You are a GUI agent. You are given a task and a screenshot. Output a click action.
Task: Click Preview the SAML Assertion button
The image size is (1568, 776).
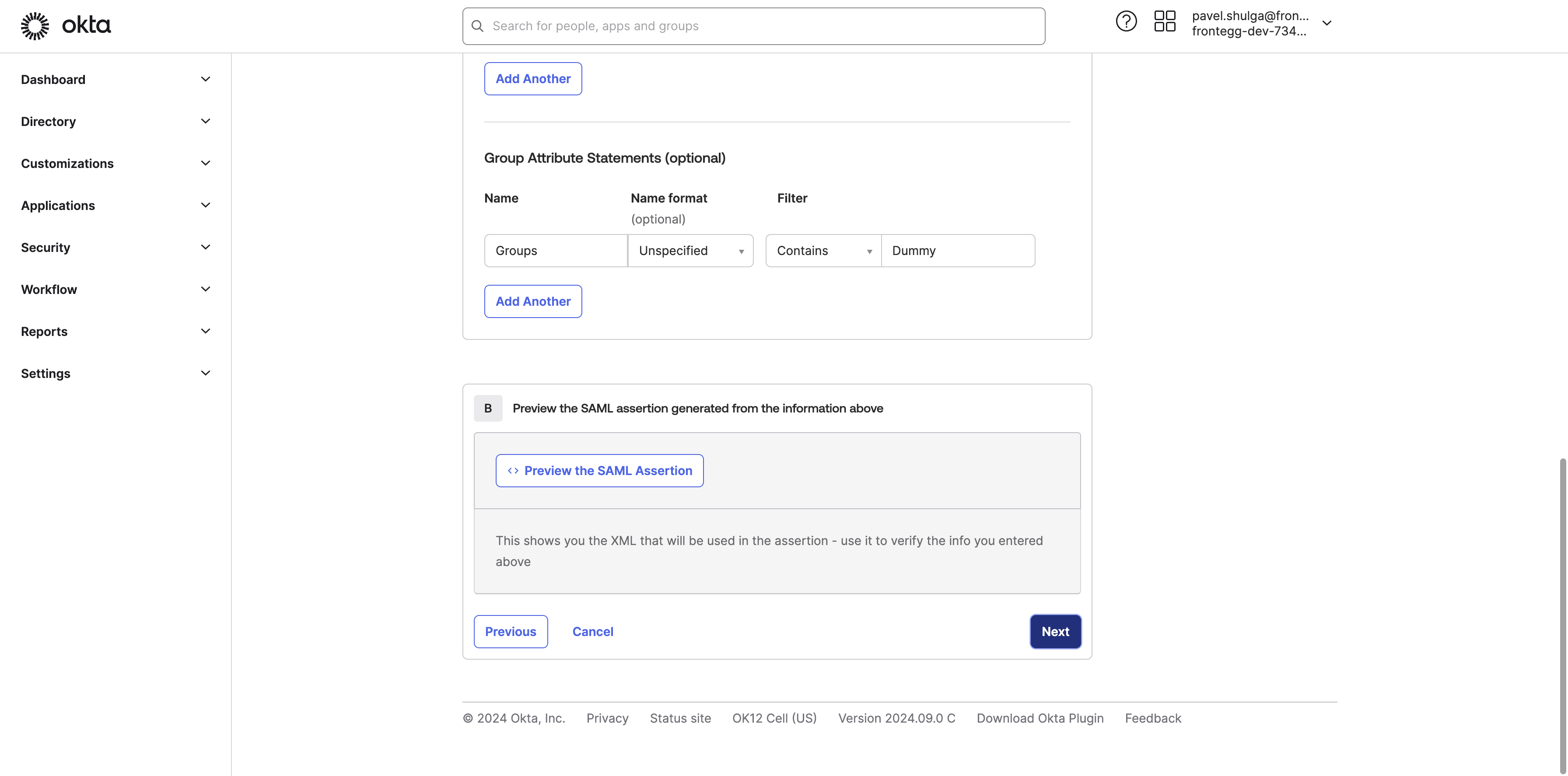pos(599,471)
